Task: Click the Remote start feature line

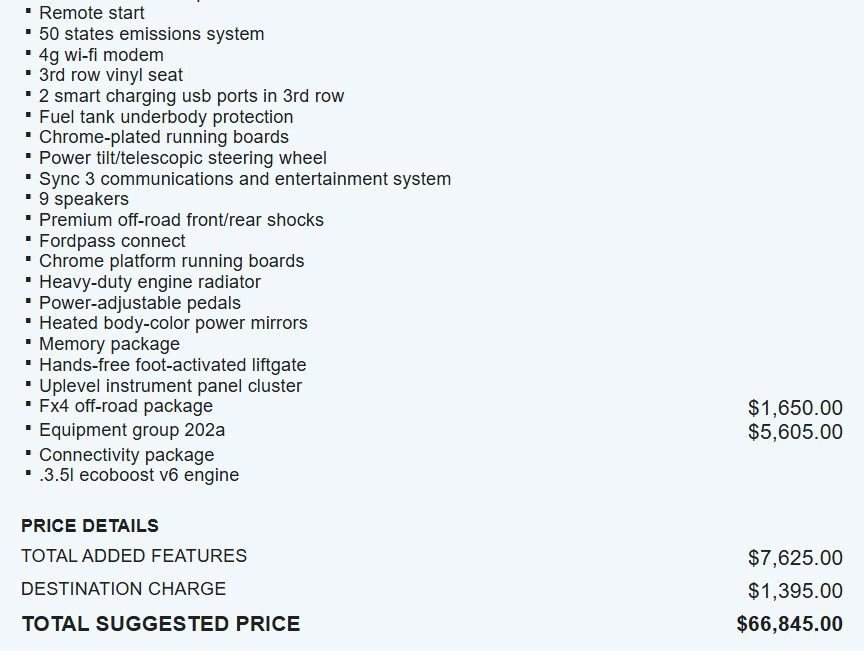Action: coord(91,13)
